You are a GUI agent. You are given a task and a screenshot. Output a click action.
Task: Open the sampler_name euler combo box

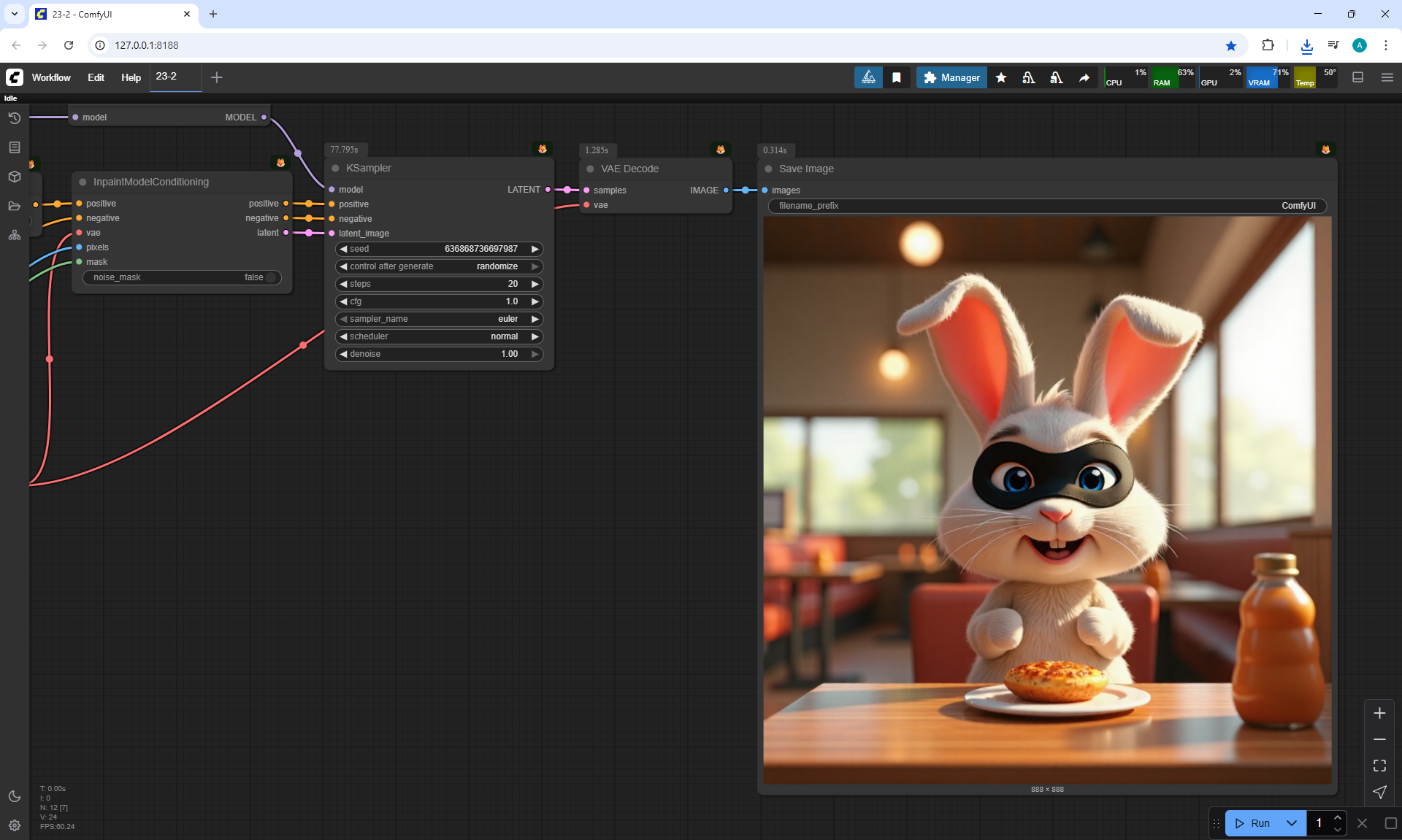[438, 319]
